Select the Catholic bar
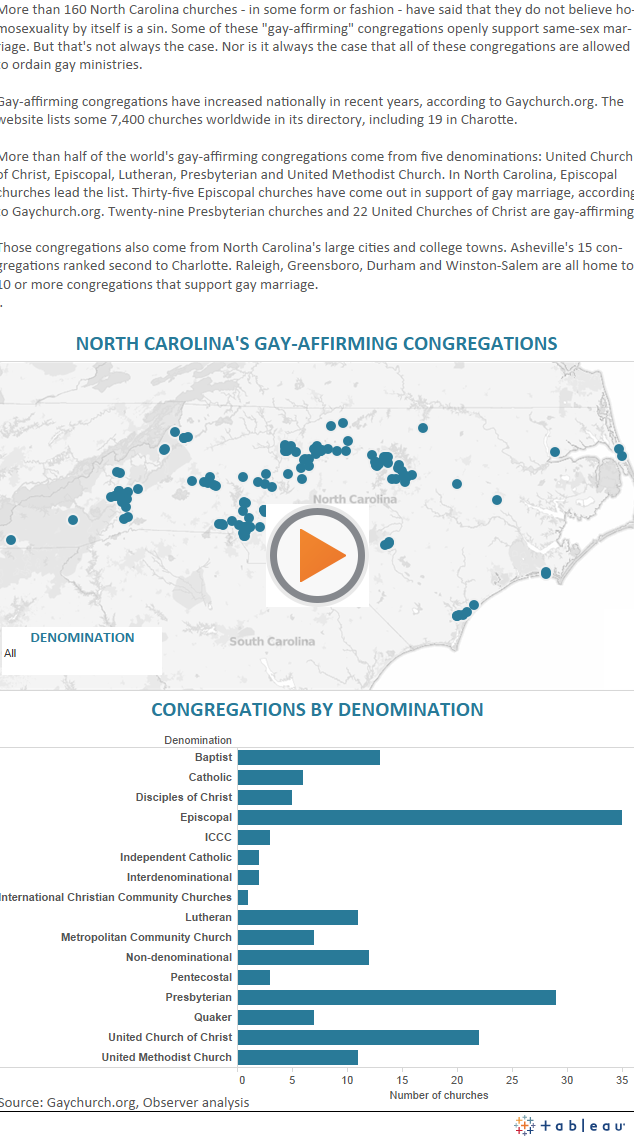The image size is (634, 1140). point(270,777)
